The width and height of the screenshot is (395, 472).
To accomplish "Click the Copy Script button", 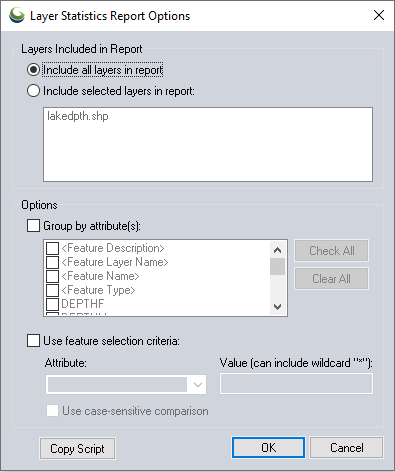I will tap(77, 449).
